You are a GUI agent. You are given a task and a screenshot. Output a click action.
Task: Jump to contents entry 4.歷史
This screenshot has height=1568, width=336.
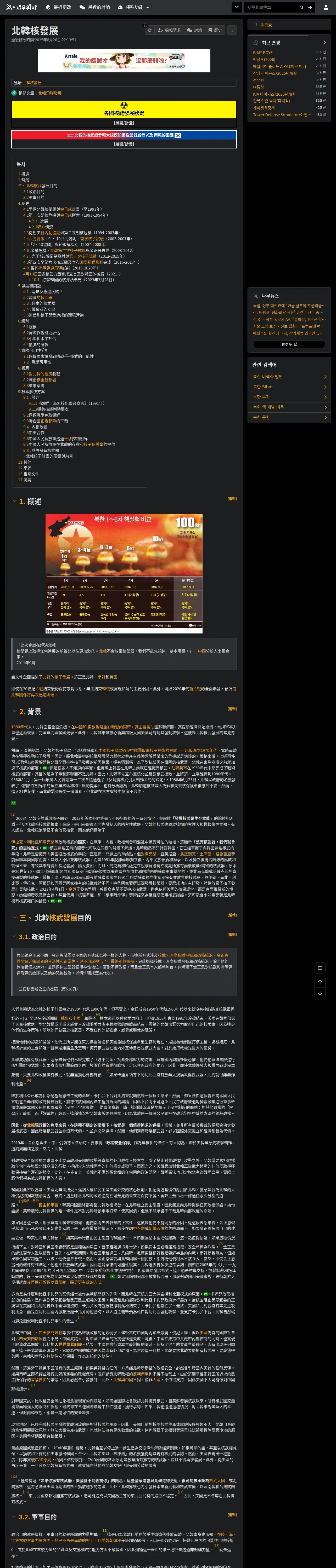point(23,203)
